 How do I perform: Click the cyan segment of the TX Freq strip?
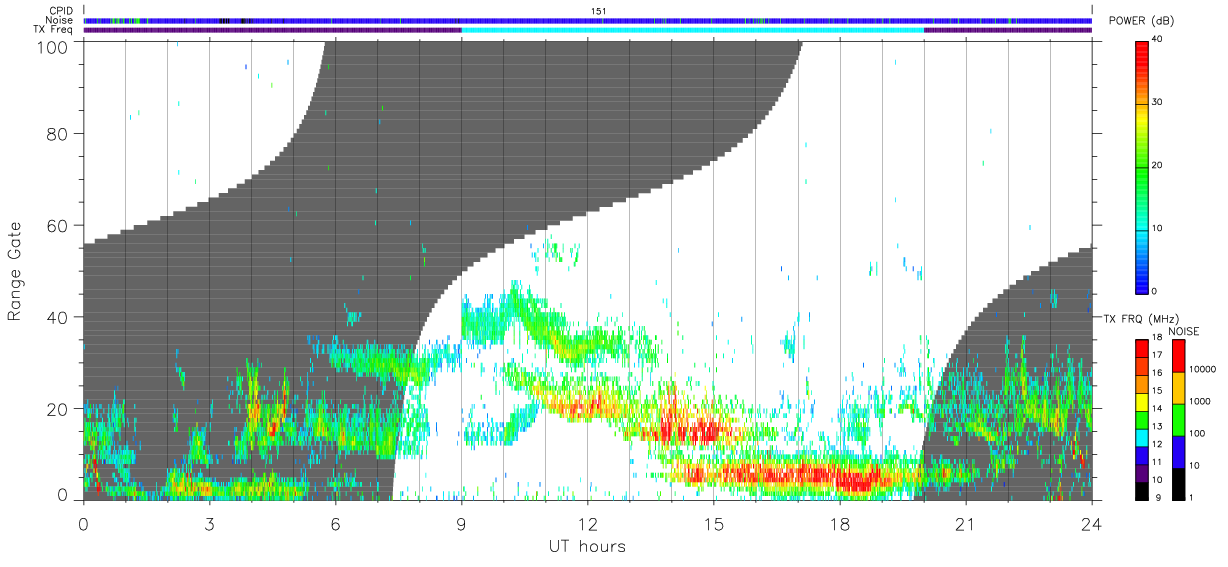[x=692, y=30]
